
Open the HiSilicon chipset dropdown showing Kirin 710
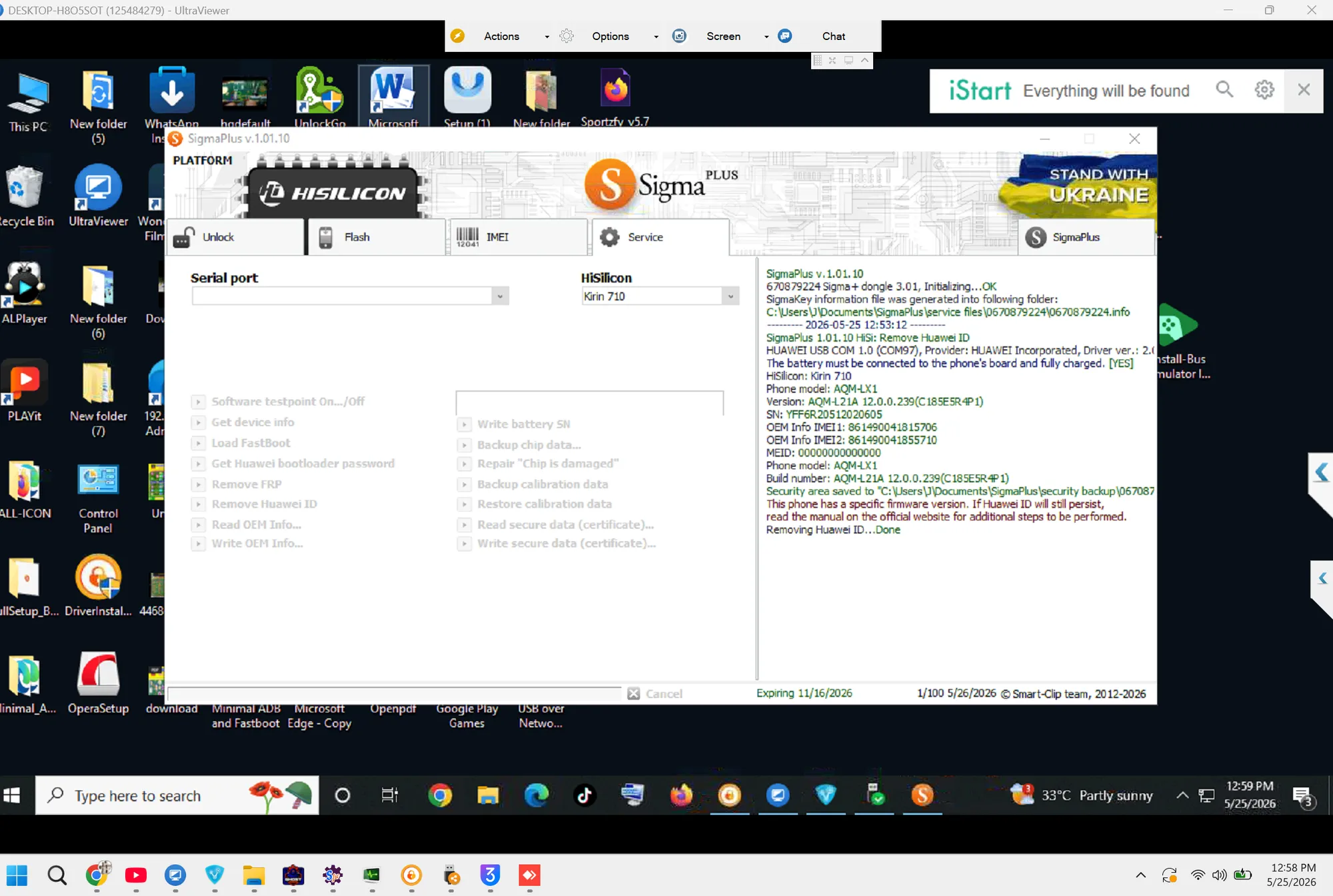tap(730, 296)
